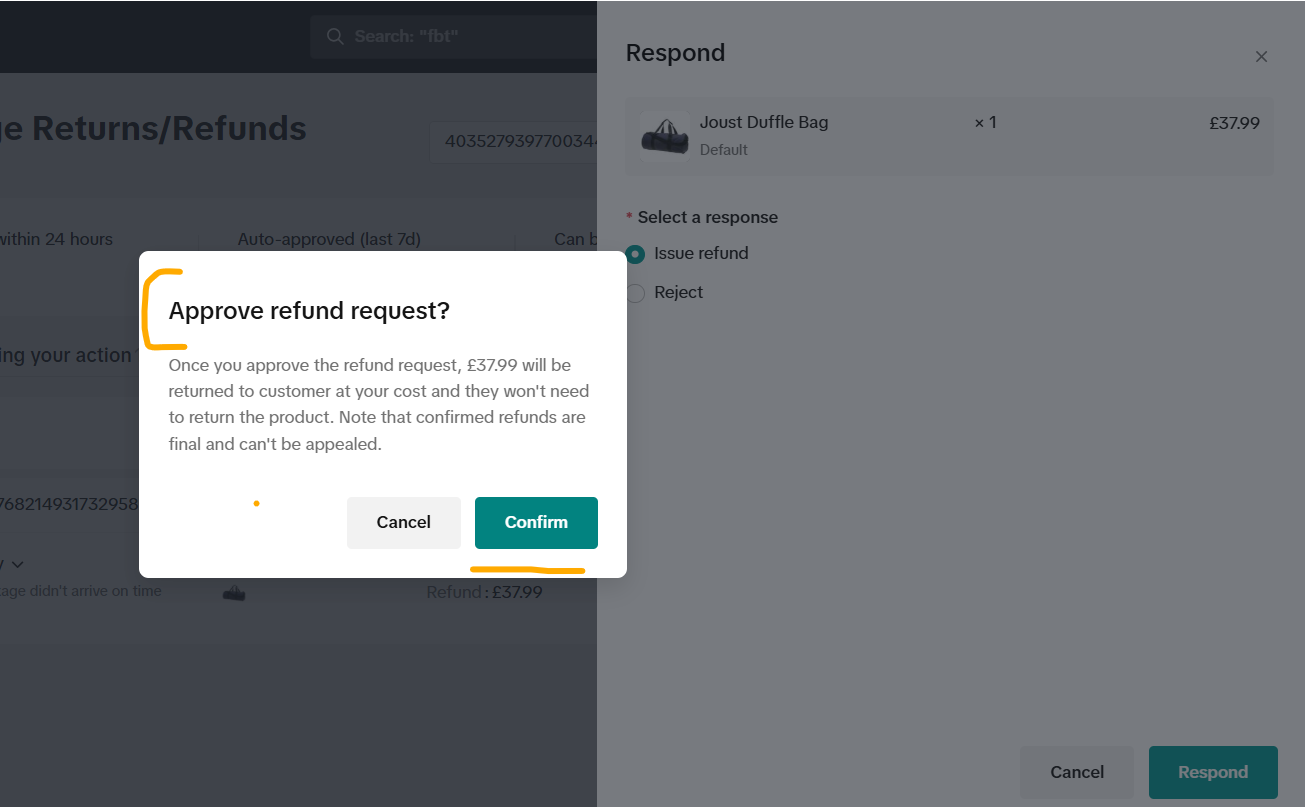Expand the chevron above the late package reason

point(17,565)
